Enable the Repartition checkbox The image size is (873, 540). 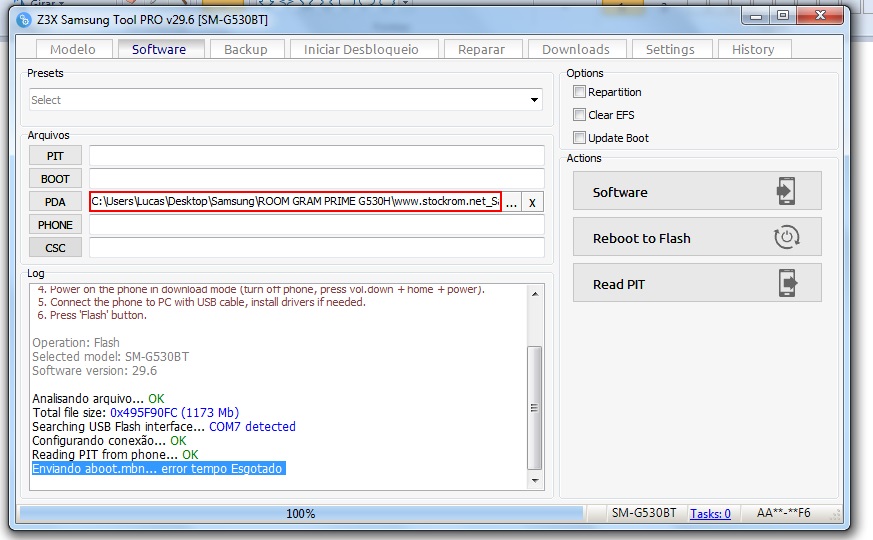pos(580,92)
